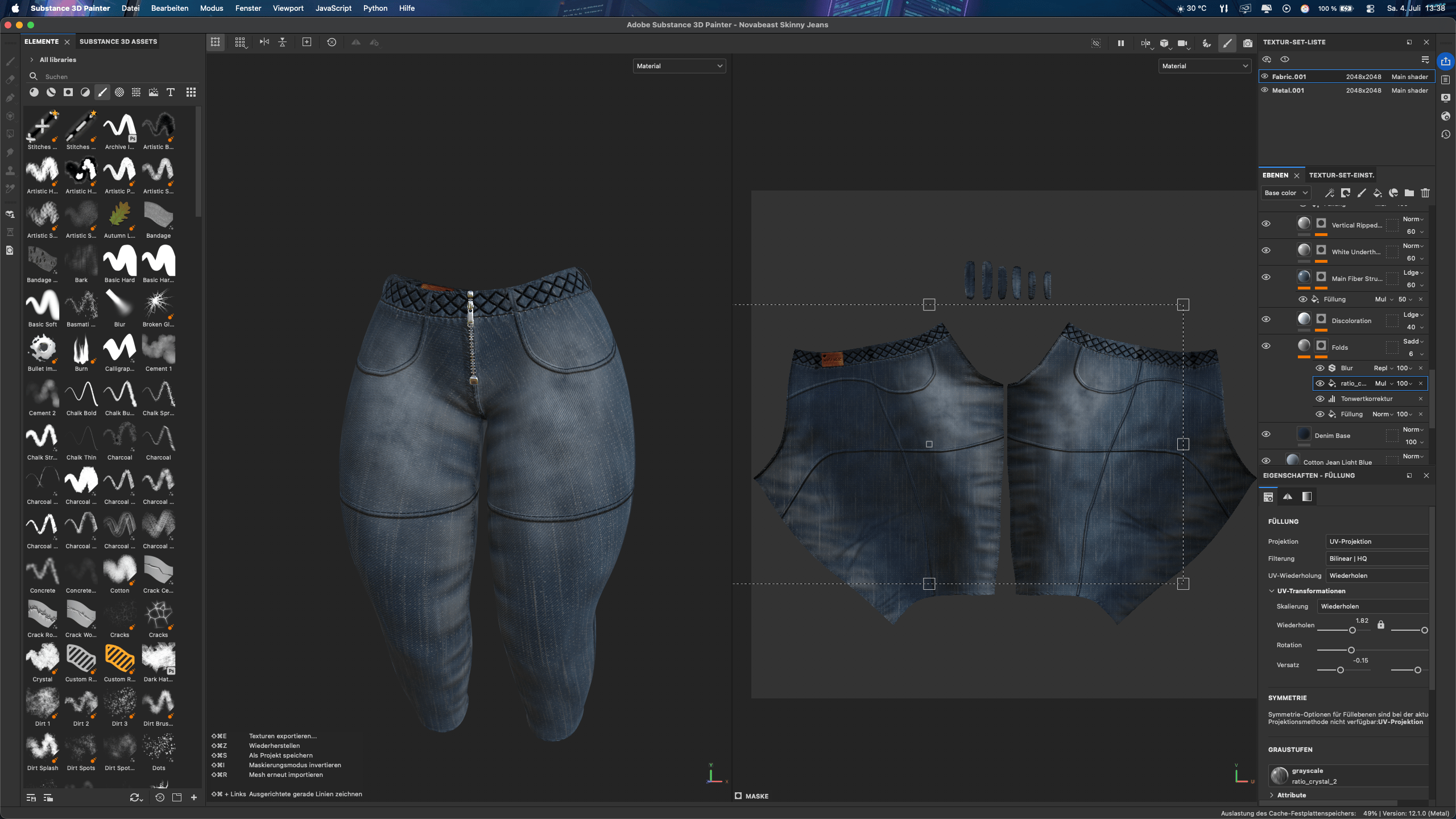The height and width of the screenshot is (819, 1456).
Task: Toggle visibility of Metal.001 texture set
Action: (x=1265, y=90)
